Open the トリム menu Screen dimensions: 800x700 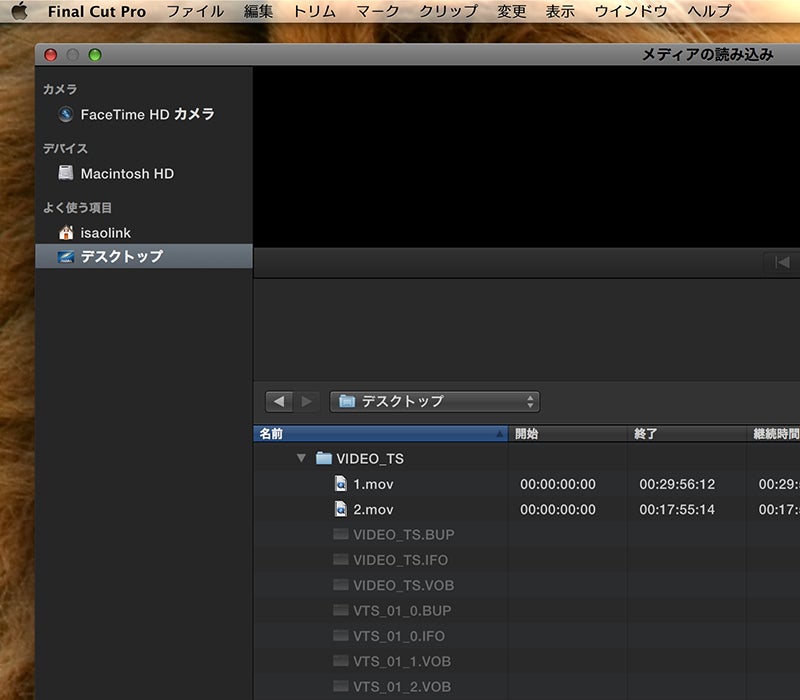click(314, 11)
